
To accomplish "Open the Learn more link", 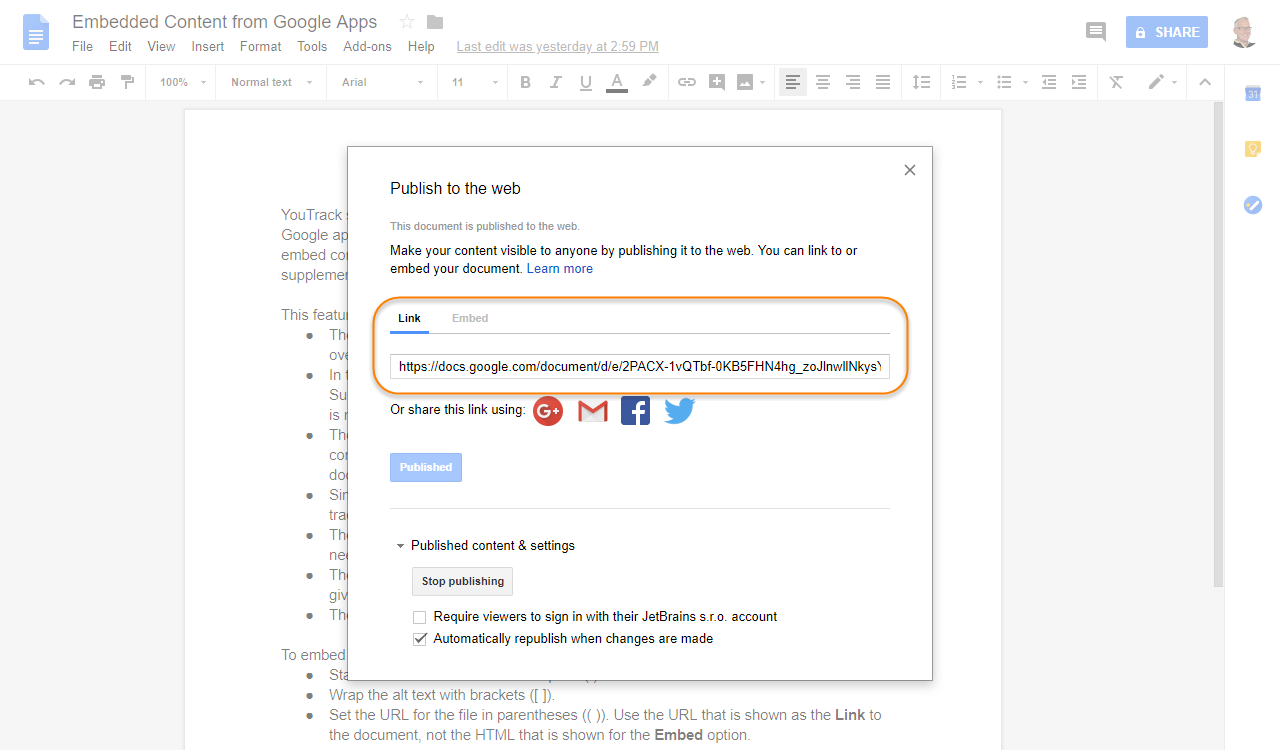I will pos(559,268).
